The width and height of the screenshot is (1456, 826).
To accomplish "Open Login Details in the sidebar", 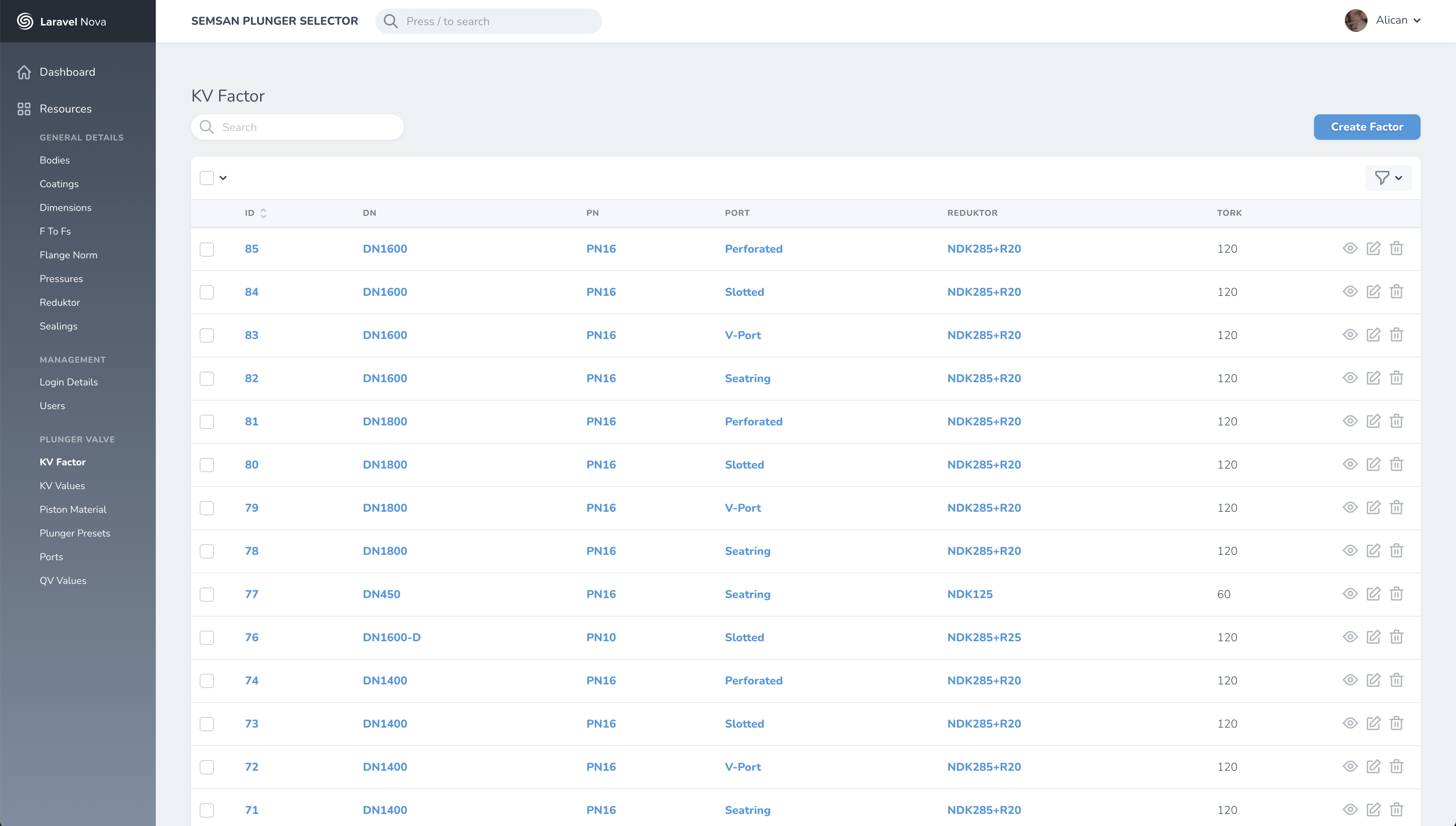I will (69, 382).
